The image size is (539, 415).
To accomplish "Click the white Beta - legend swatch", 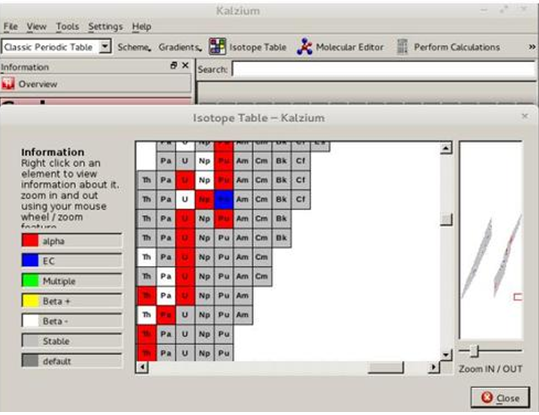I will (30, 321).
